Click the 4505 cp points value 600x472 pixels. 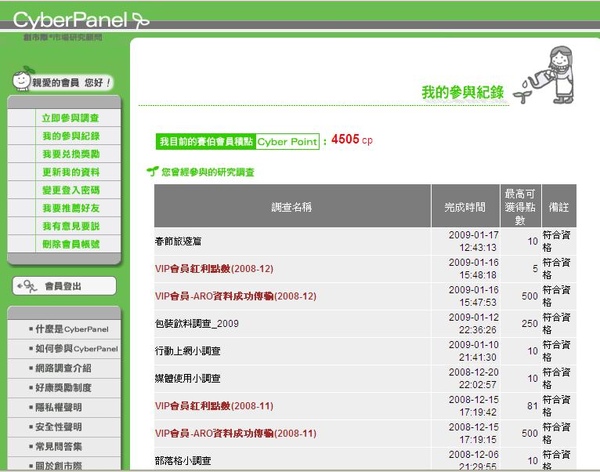352,139
